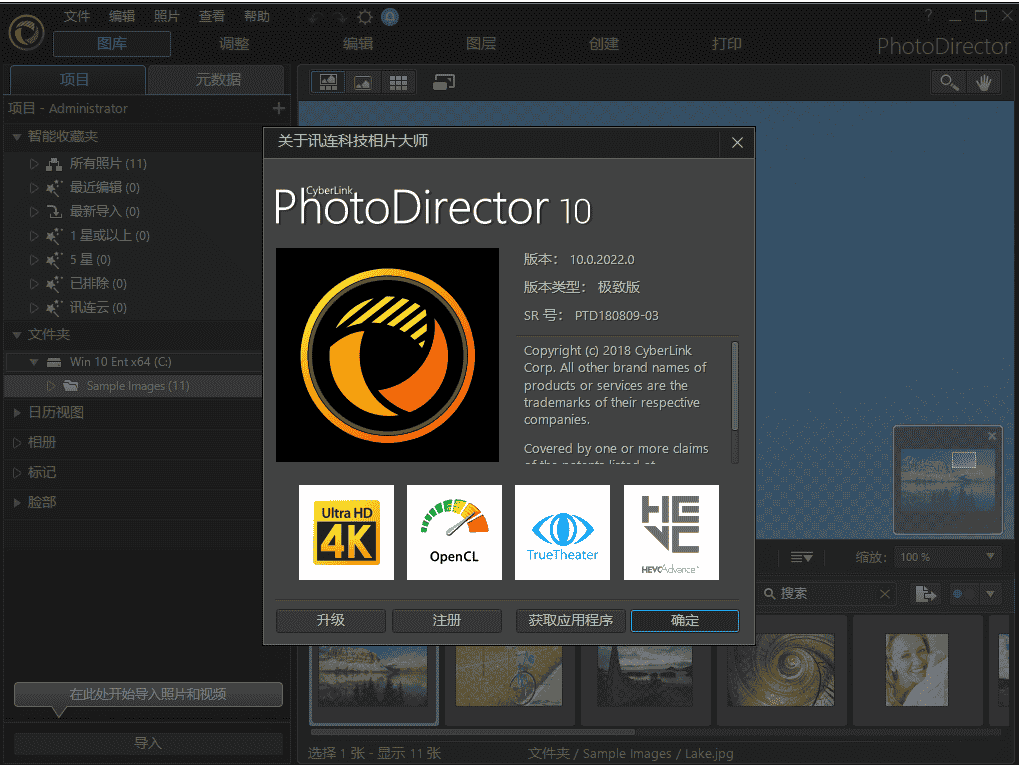Click the preferences gear icon
This screenshot has width=1019, height=765.
coord(365,17)
